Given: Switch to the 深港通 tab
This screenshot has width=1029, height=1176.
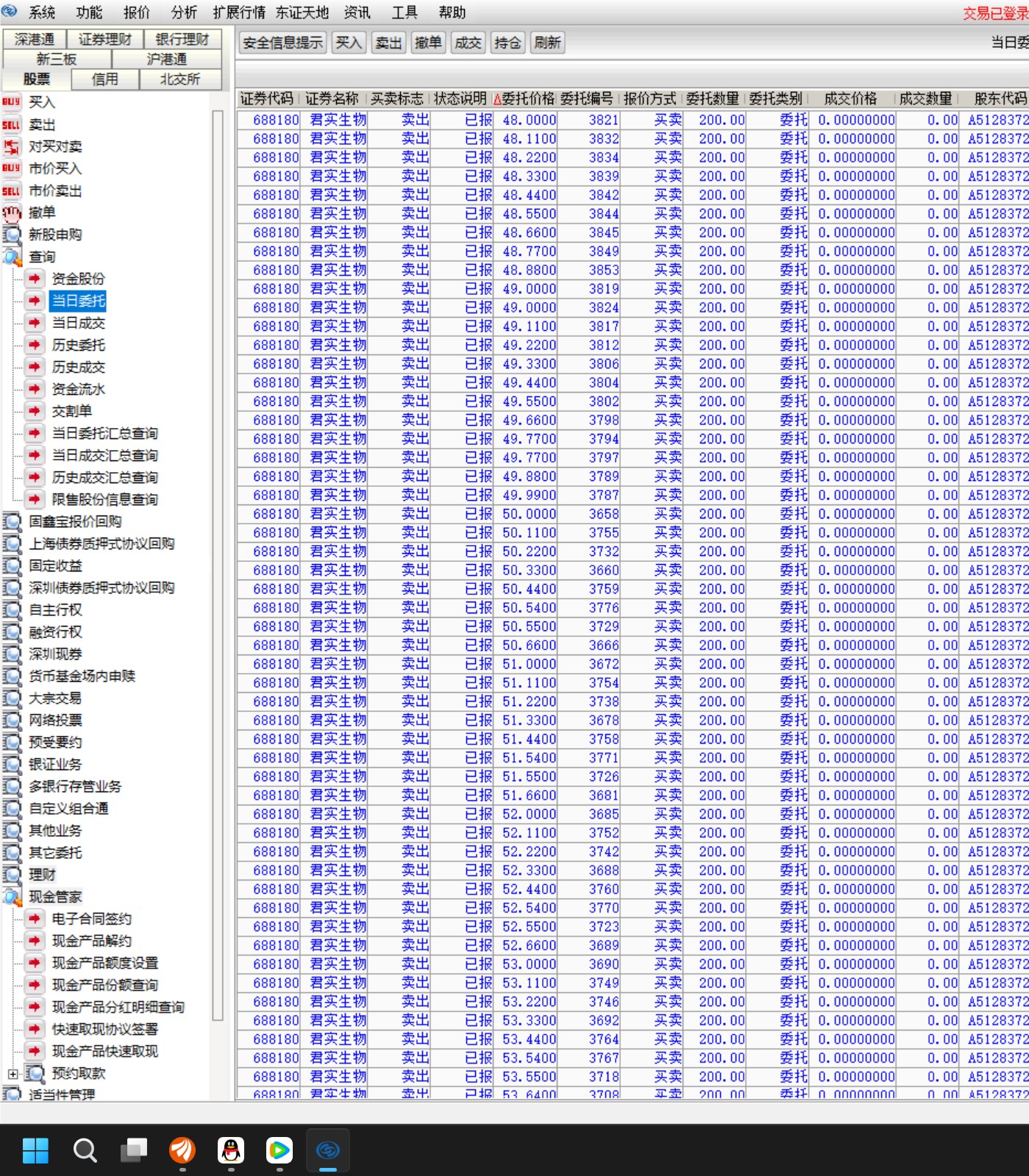Looking at the screenshot, I should pyautogui.click(x=35, y=39).
